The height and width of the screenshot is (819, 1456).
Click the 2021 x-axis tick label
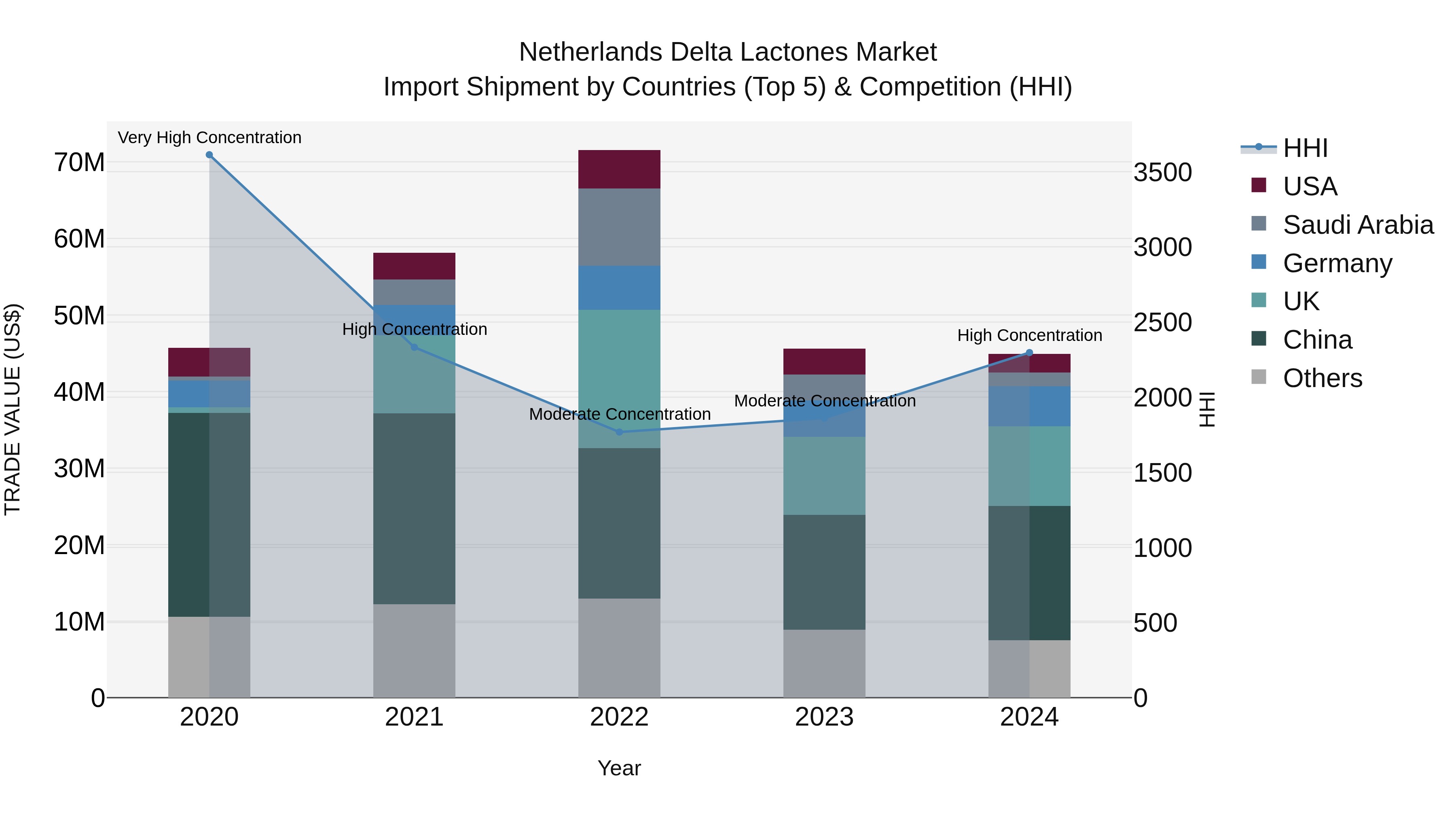(x=414, y=717)
